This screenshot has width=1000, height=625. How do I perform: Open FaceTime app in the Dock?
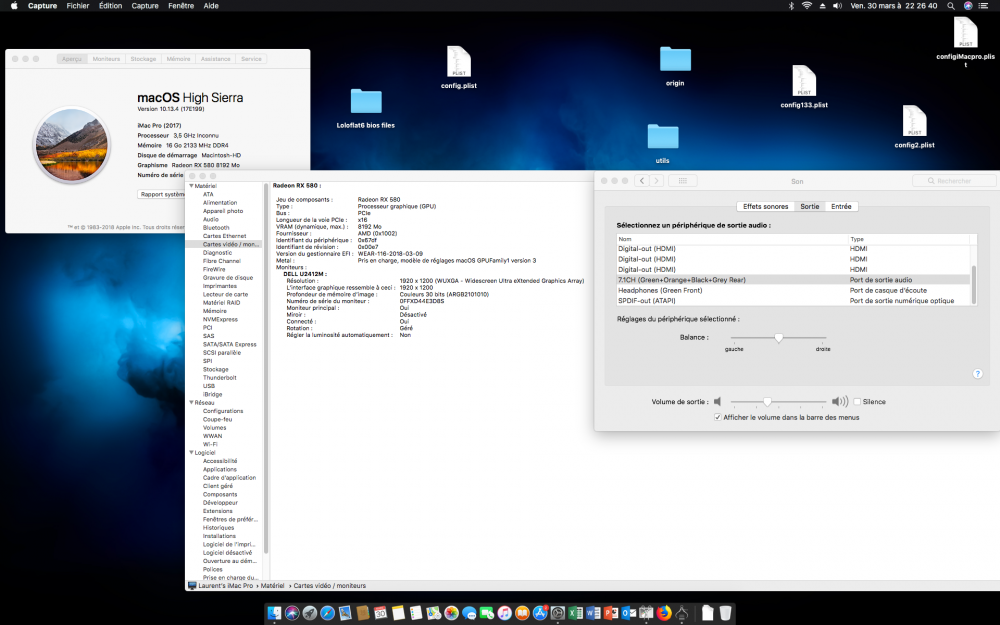487,613
